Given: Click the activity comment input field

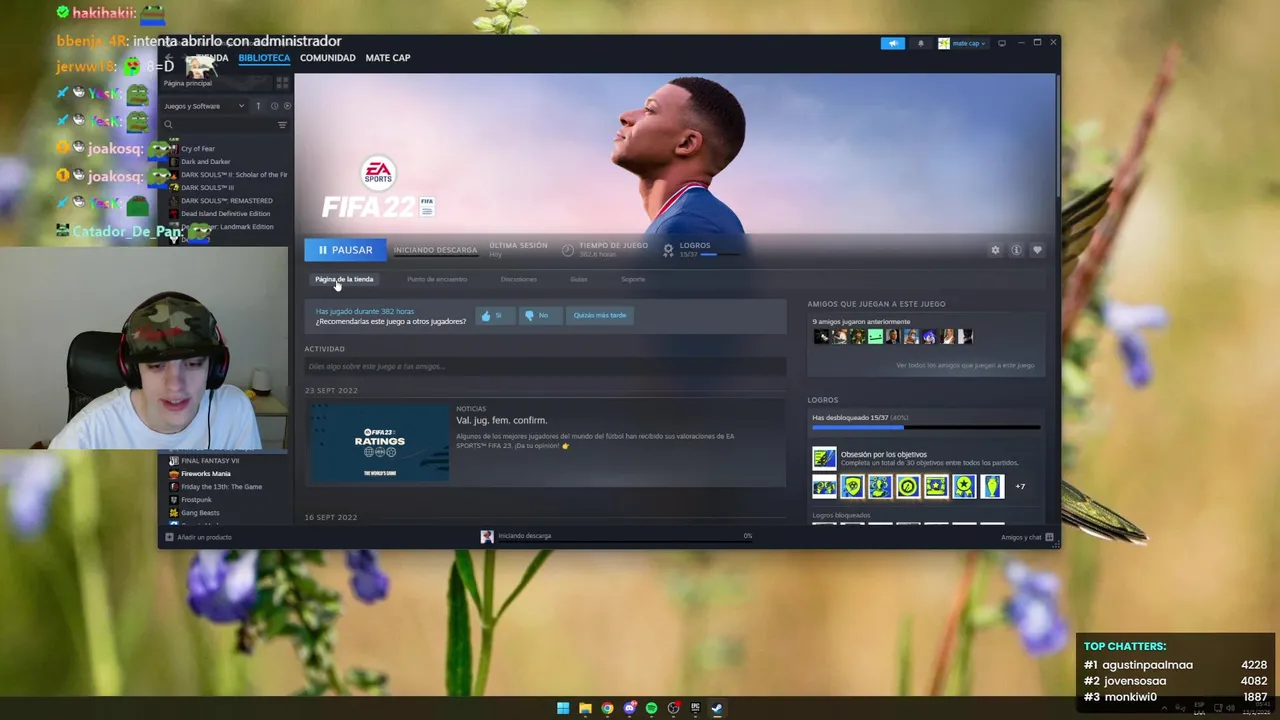Looking at the screenshot, I should 545,367.
